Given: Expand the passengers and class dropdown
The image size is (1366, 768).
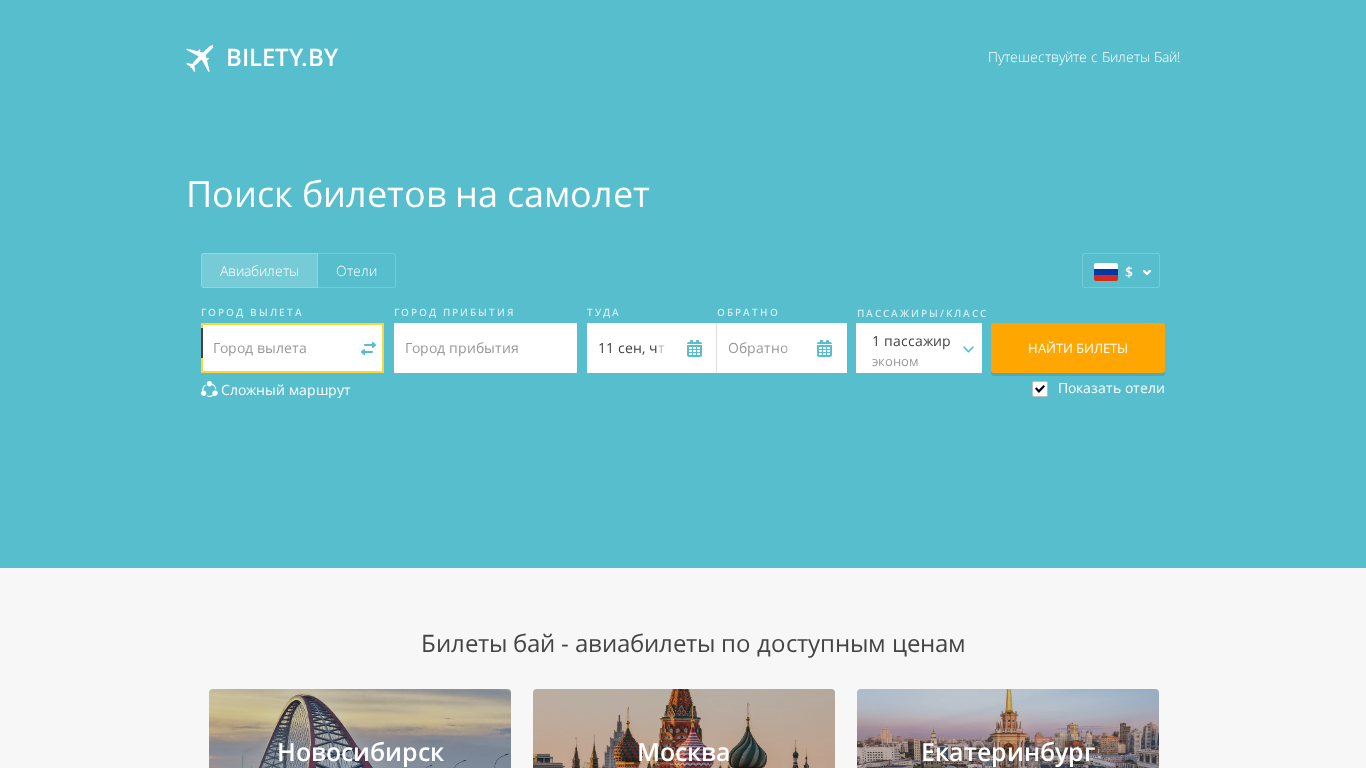Looking at the screenshot, I should [x=919, y=348].
